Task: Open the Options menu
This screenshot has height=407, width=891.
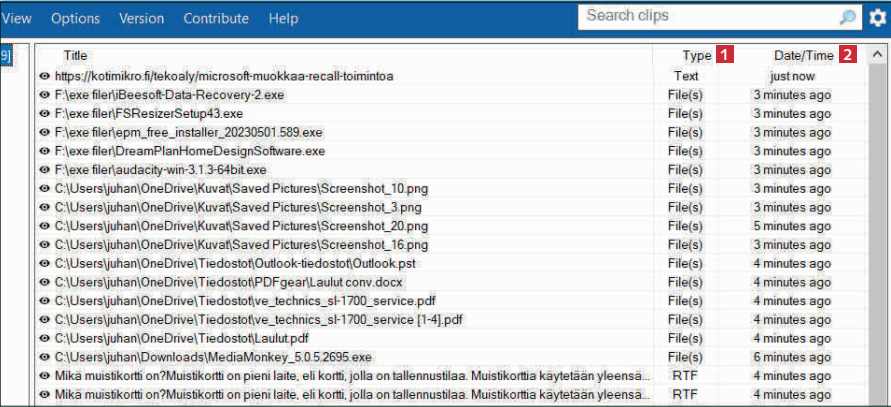Action: click(x=75, y=18)
